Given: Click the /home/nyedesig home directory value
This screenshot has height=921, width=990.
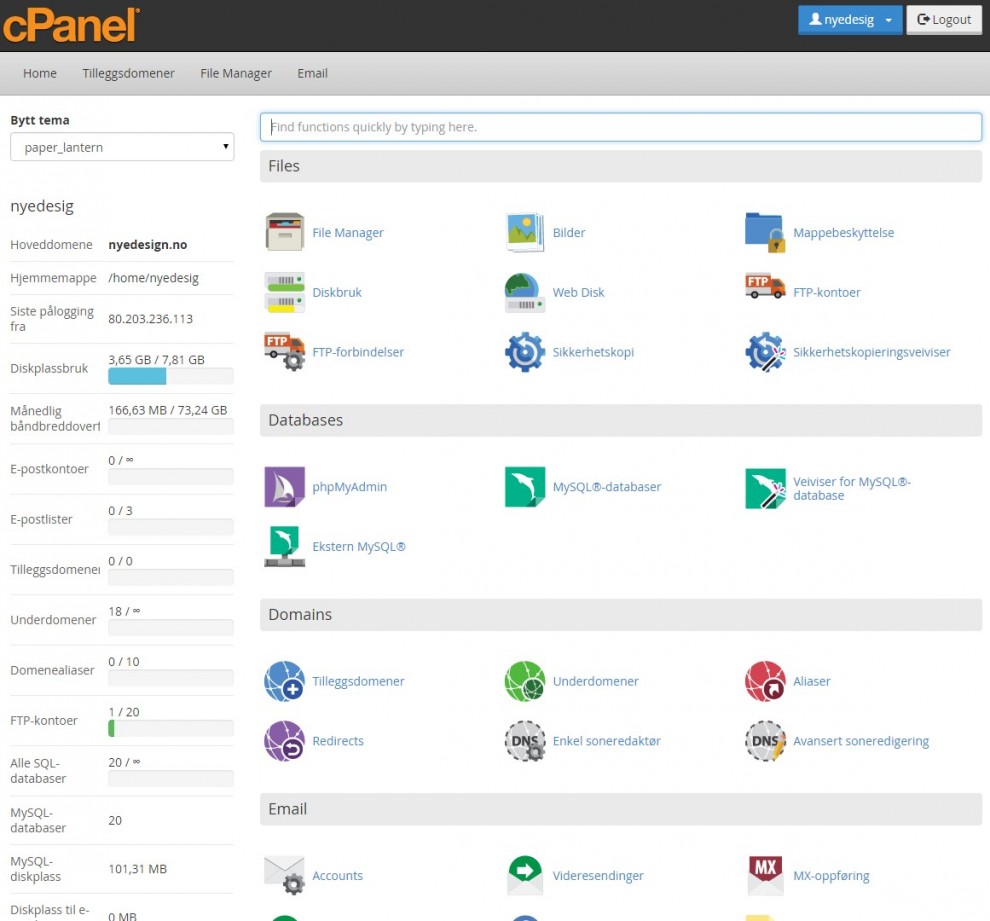Looking at the screenshot, I should pos(153,278).
